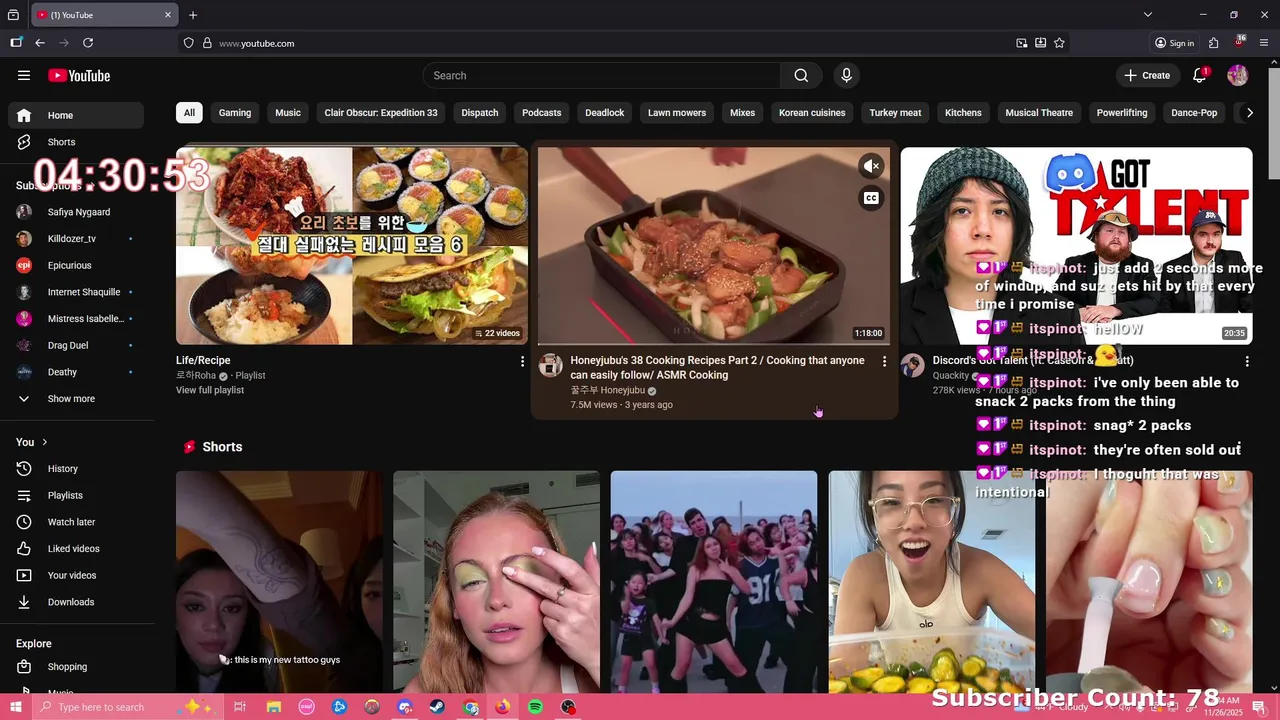The height and width of the screenshot is (720, 1280).
Task: Open picture-in-picture icon in address bar
Action: 1021,43
